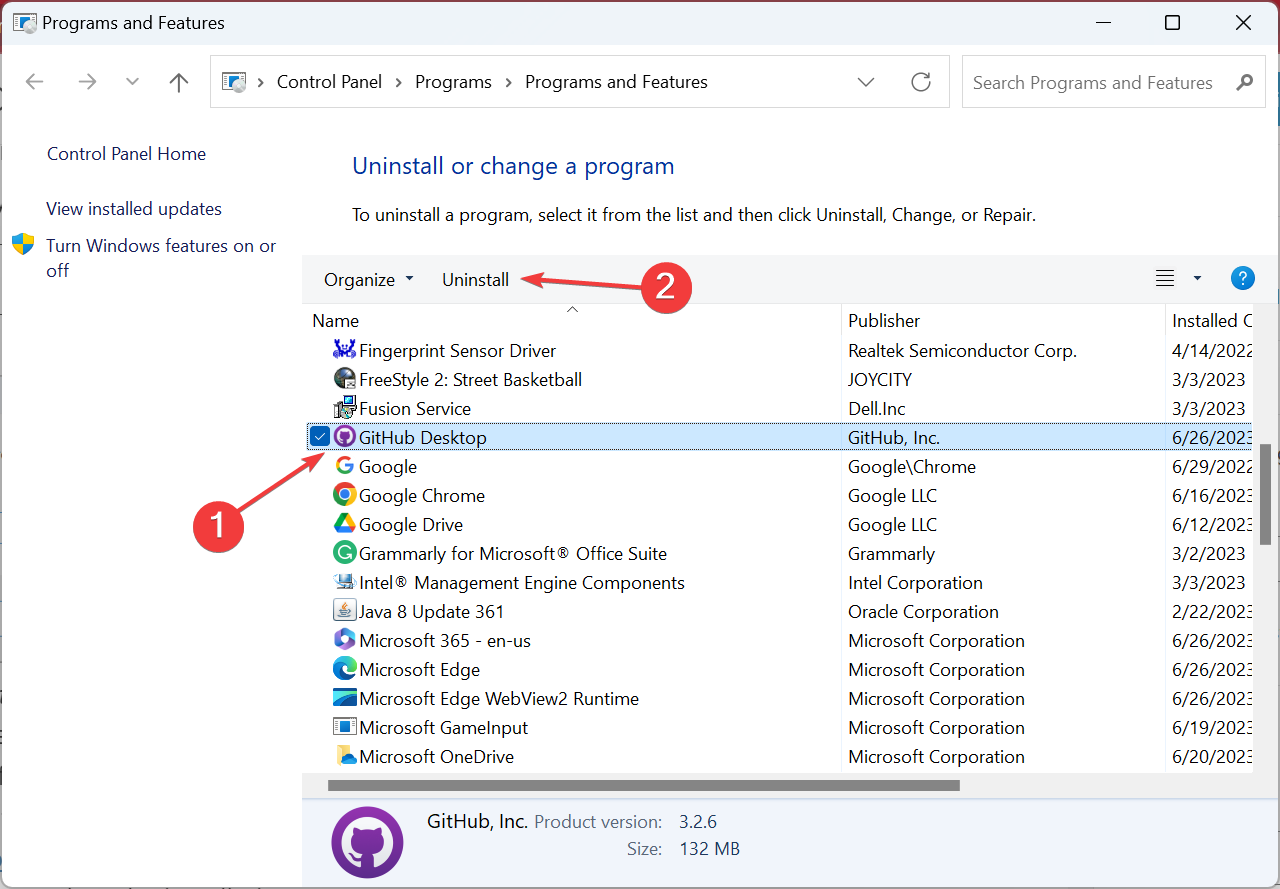Image resolution: width=1280 pixels, height=889 pixels.
Task: Click the Microsoft GameInput icon
Action: click(x=344, y=727)
